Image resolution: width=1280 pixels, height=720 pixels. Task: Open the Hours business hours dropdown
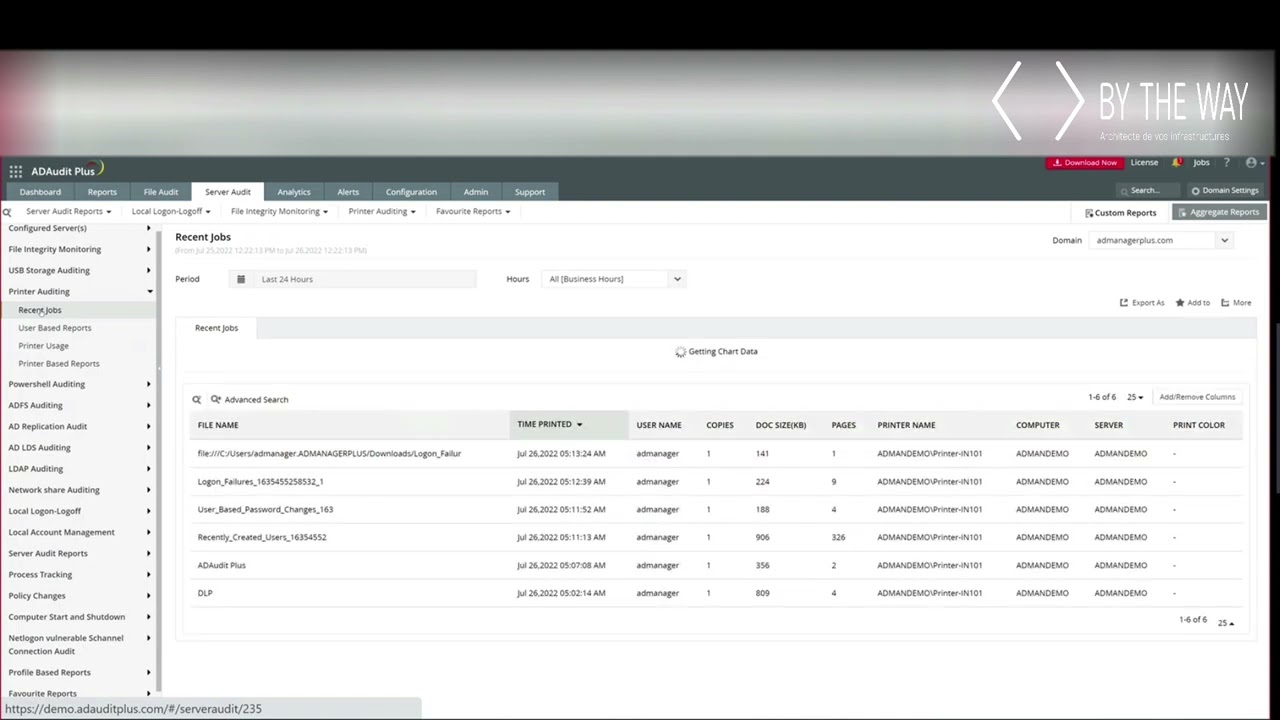614,279
